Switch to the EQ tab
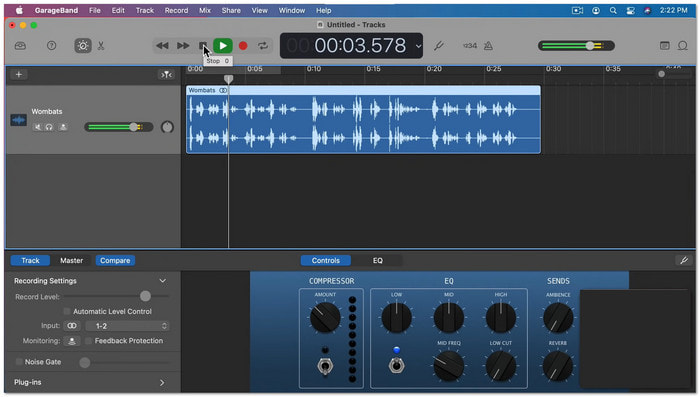The height and width of the screenshot is (397, 700). (378, 260)
